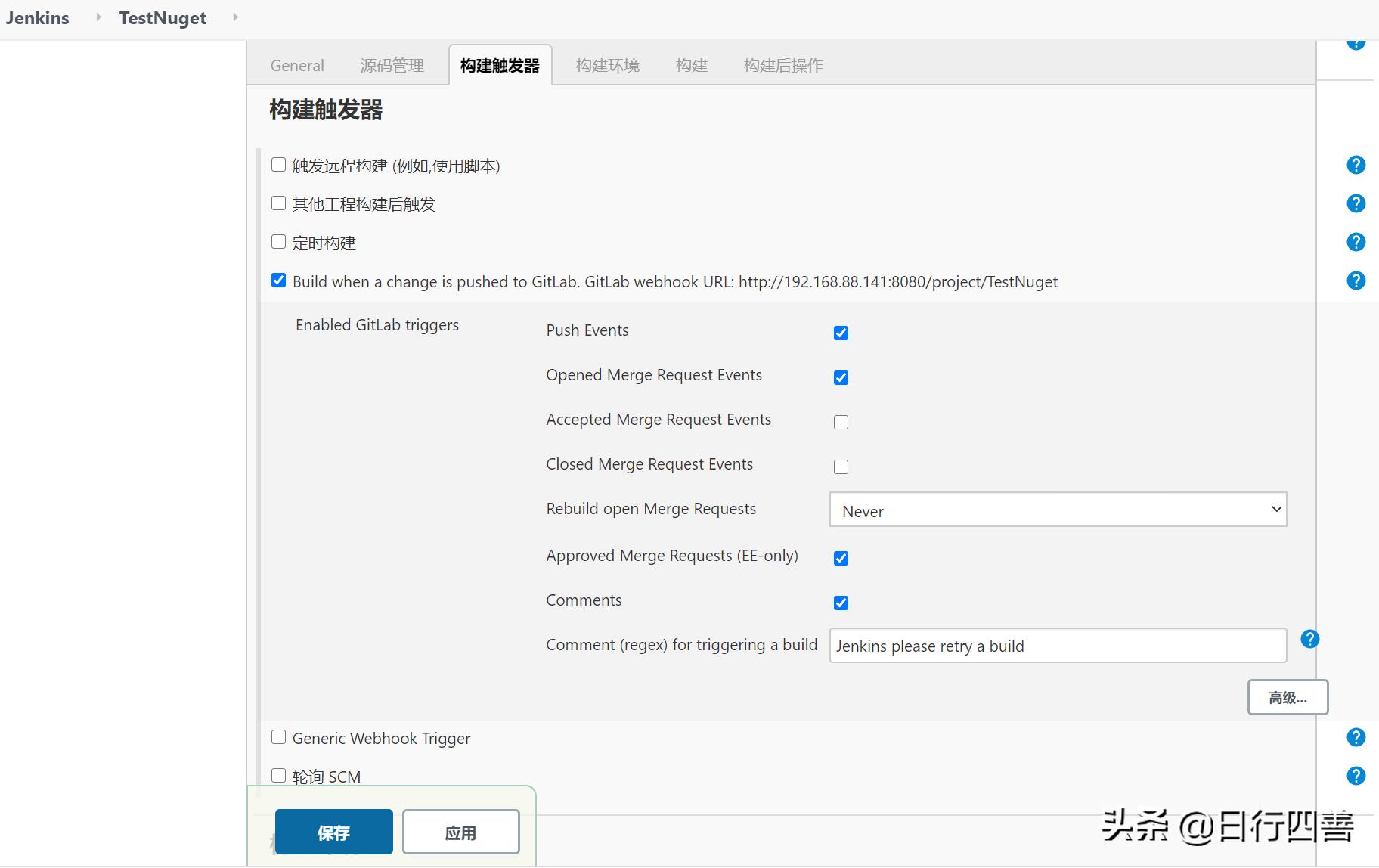Screen dimensions: 1379x868
Task: Expand TestNuget breadcrumb menu arrow
Action: 235,17
